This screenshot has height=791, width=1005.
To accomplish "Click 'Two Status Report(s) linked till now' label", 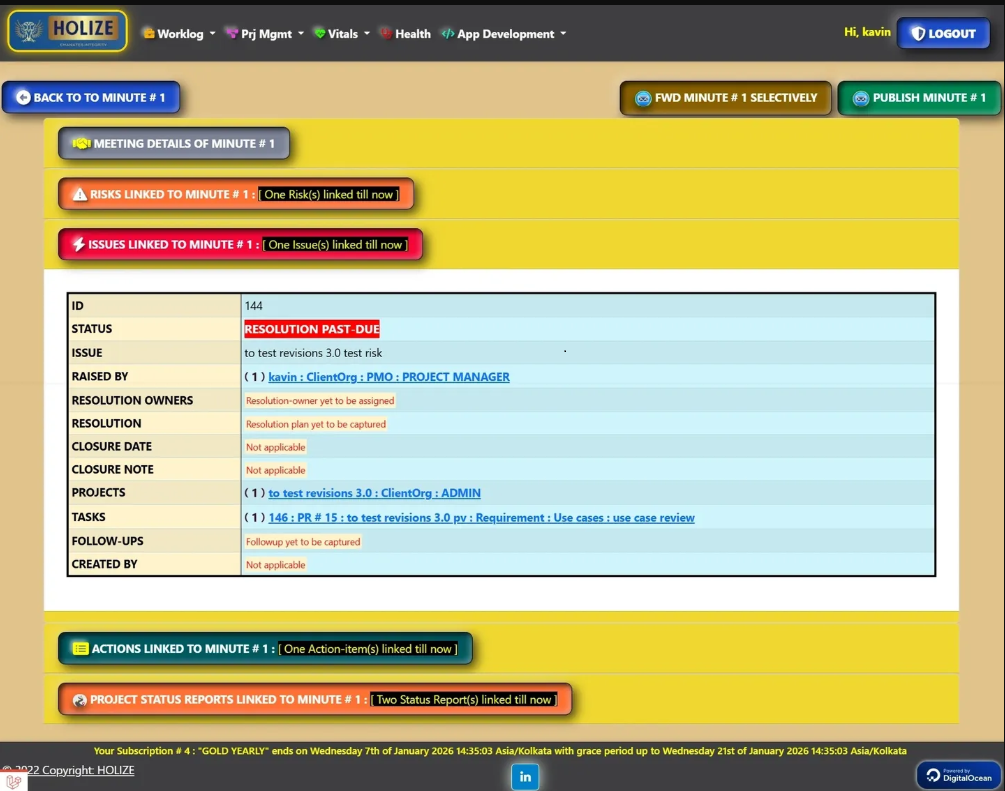I will pyautogui.click(x=463, y=699).
